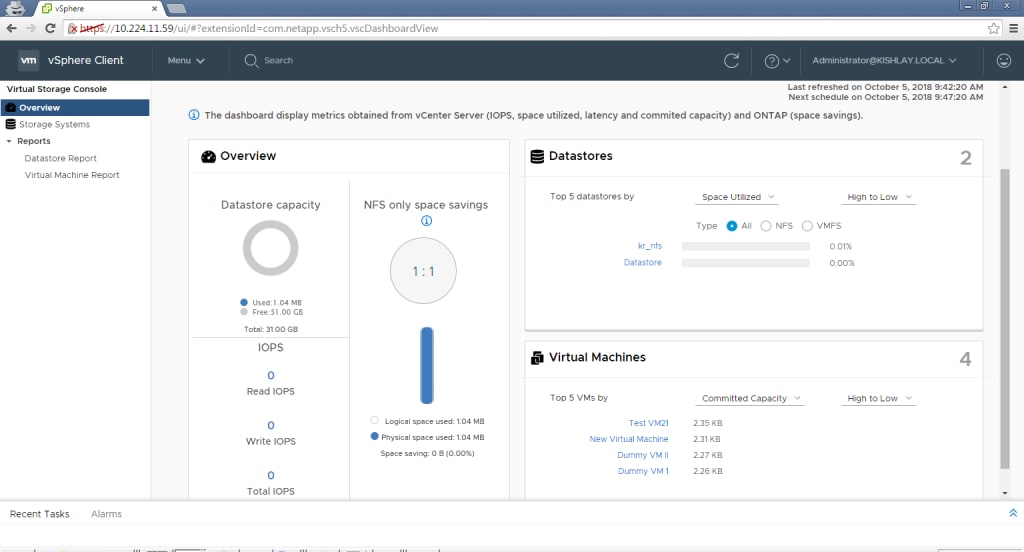Image resolution: width=1024 pixels, height=552 pixels.
Task: Select the VMFS datastore type radio button
Action: pyautogui.click(x=808, y=226)
